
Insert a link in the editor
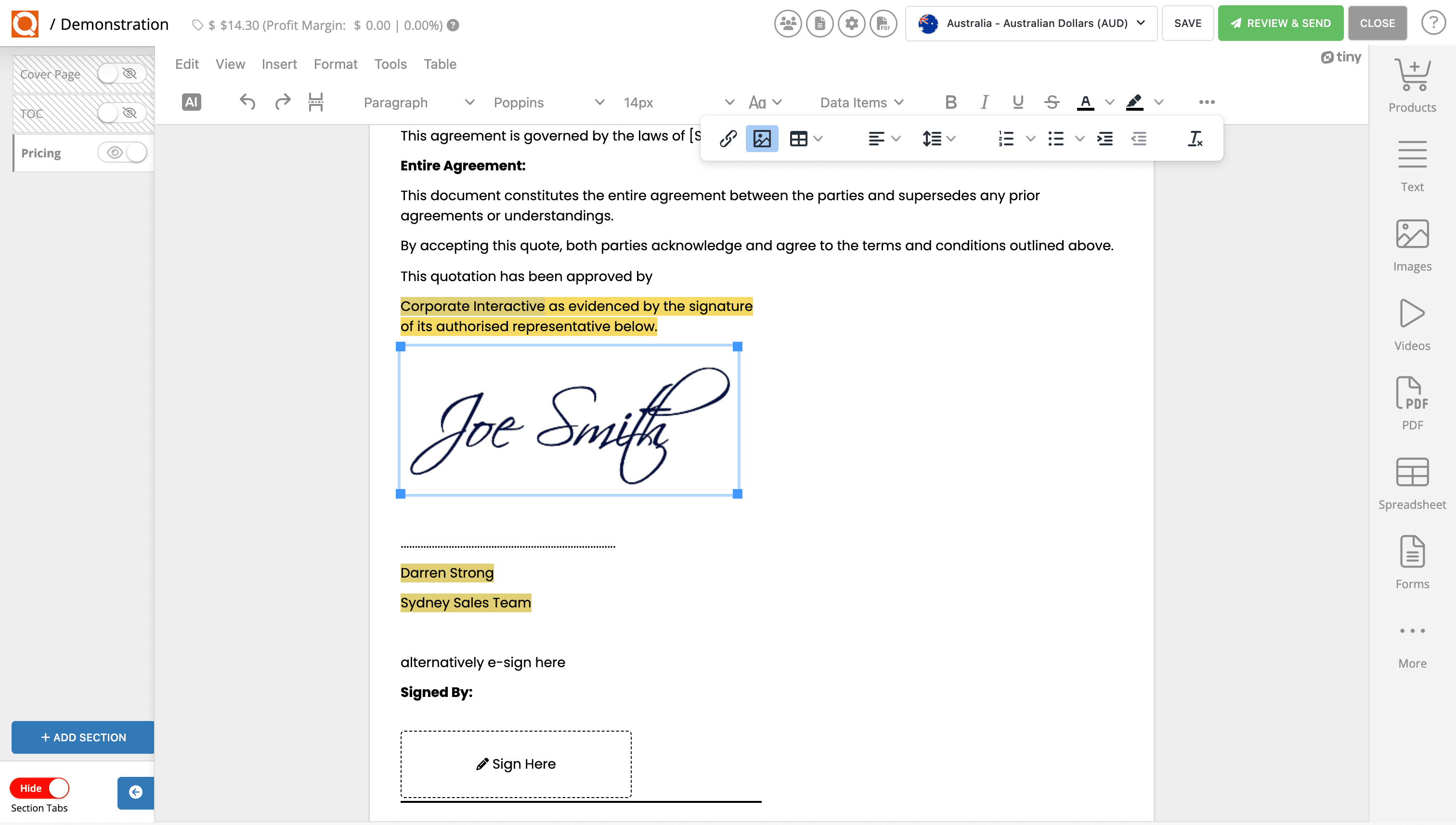tap(728, 138)
